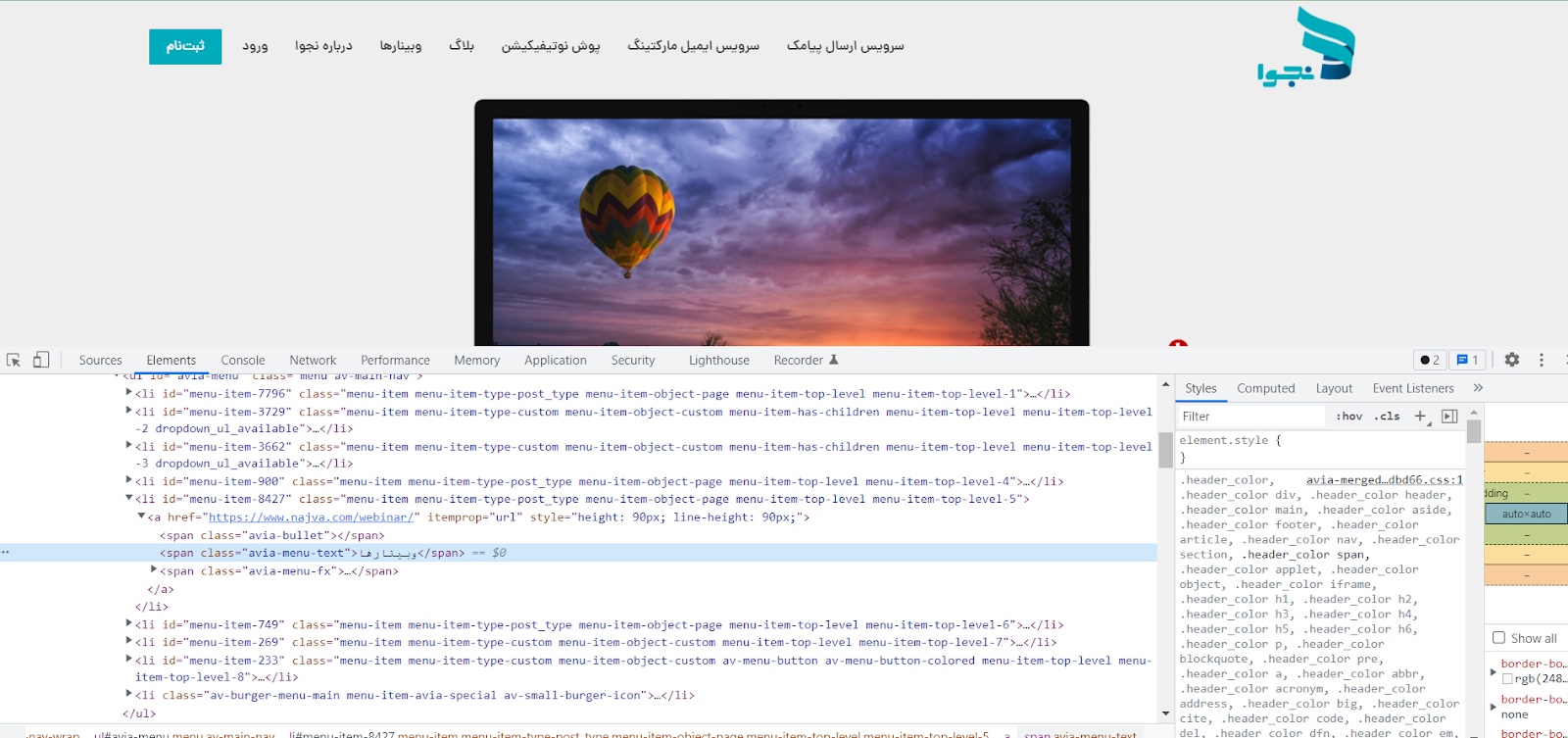Screen dimensions: 1568x738
Task: Switch to the Sources panel tab
Action: point(100,360)
